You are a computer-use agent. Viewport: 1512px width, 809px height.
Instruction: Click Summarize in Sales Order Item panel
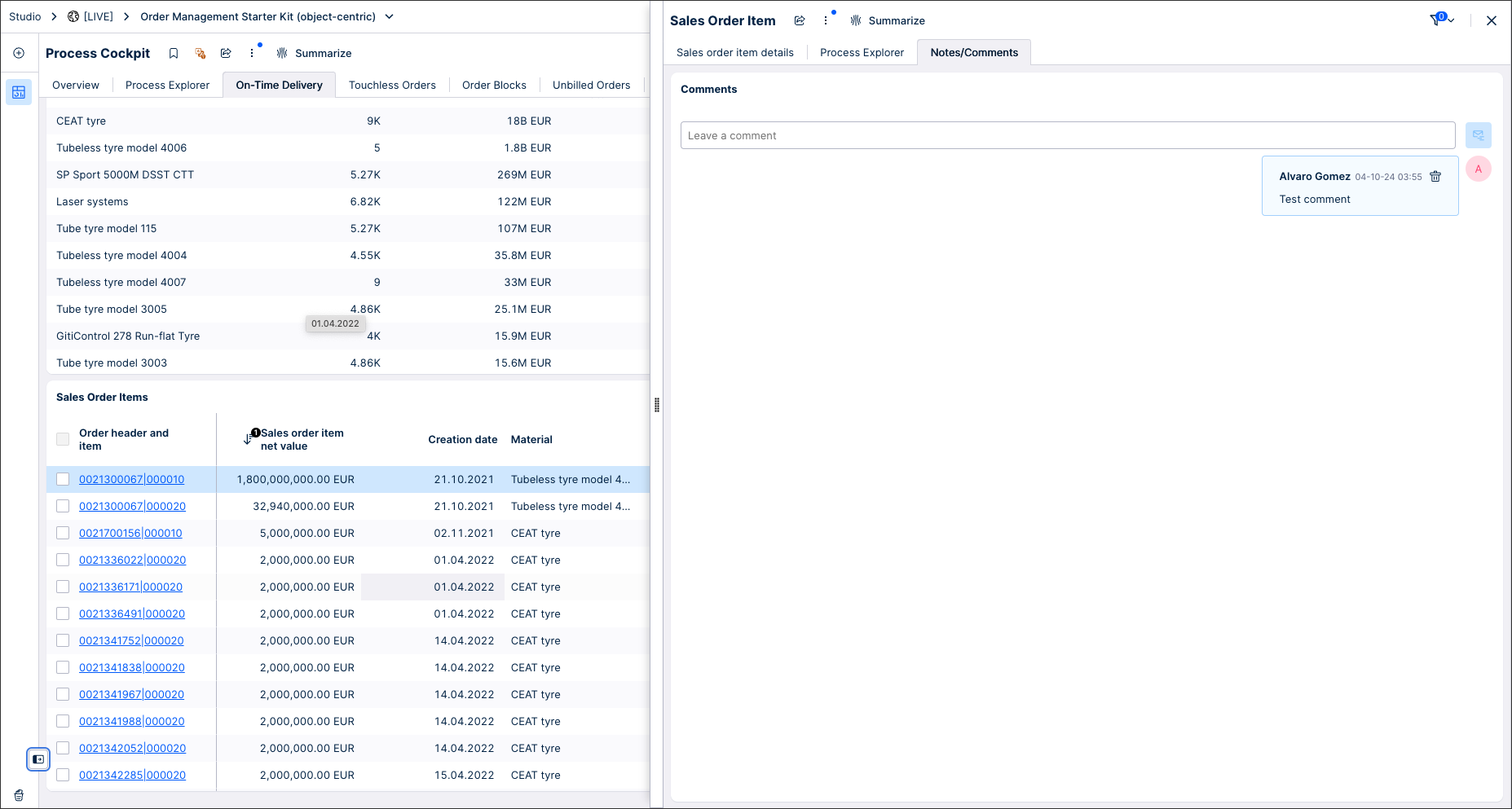pos(888,20)
